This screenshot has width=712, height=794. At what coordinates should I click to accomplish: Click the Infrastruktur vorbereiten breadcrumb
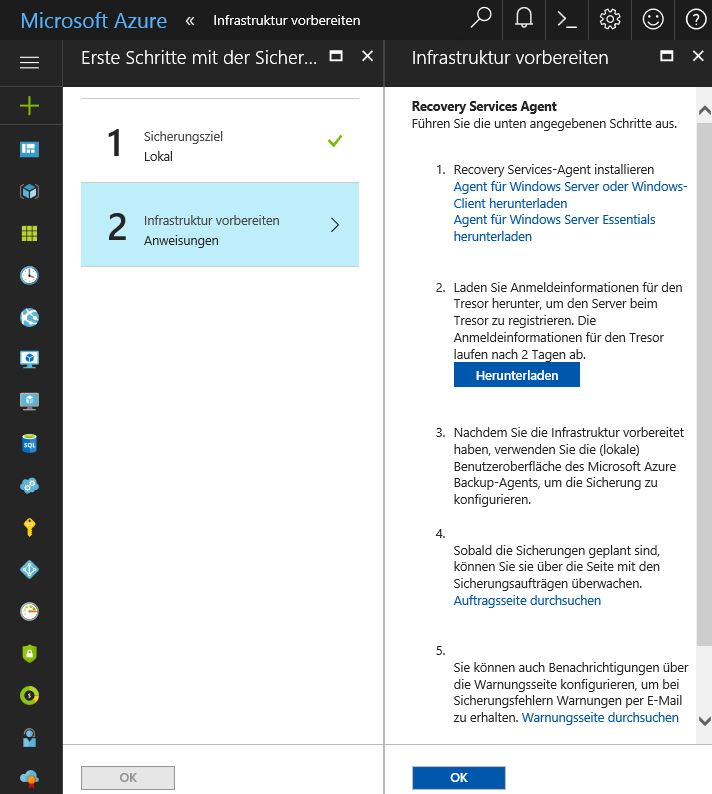pos(287,20)
